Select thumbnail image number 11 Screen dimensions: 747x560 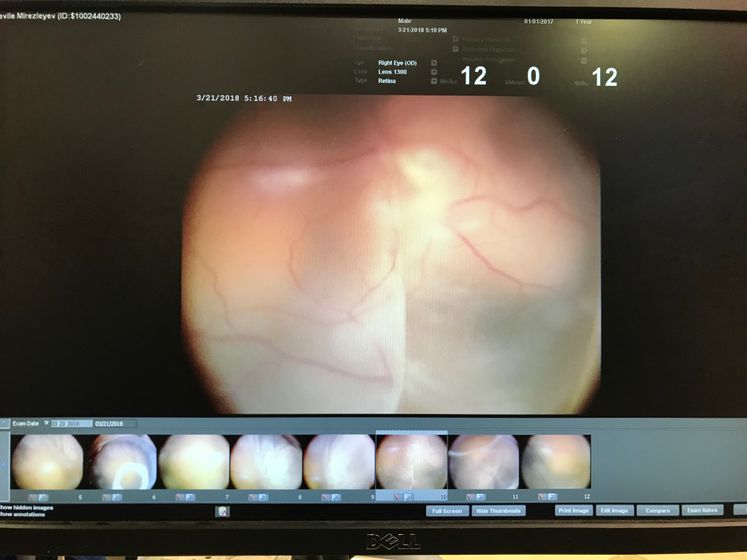tap(484, 462)
